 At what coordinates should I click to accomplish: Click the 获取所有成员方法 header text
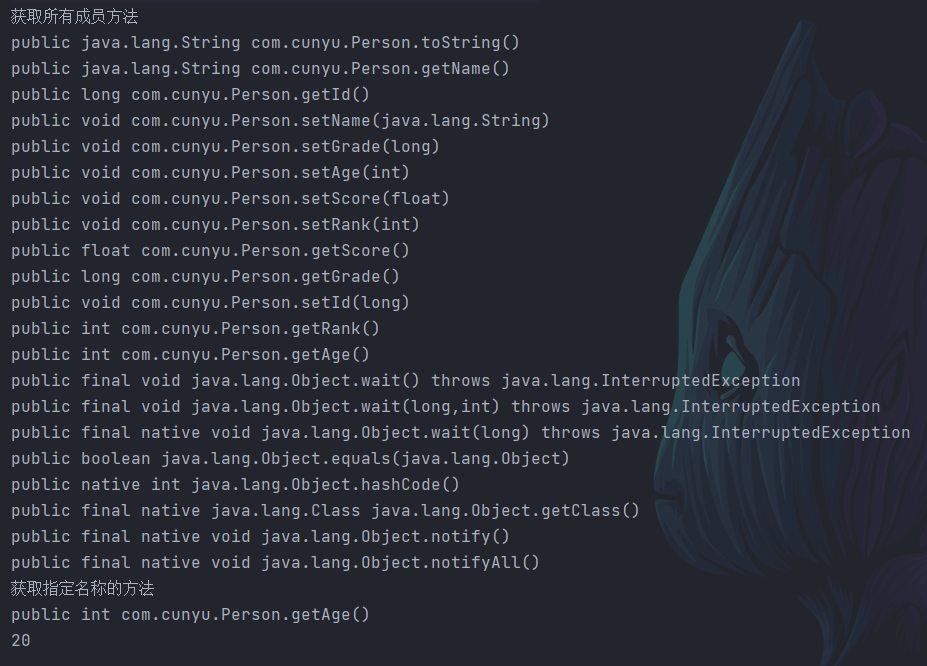[75, 17]
